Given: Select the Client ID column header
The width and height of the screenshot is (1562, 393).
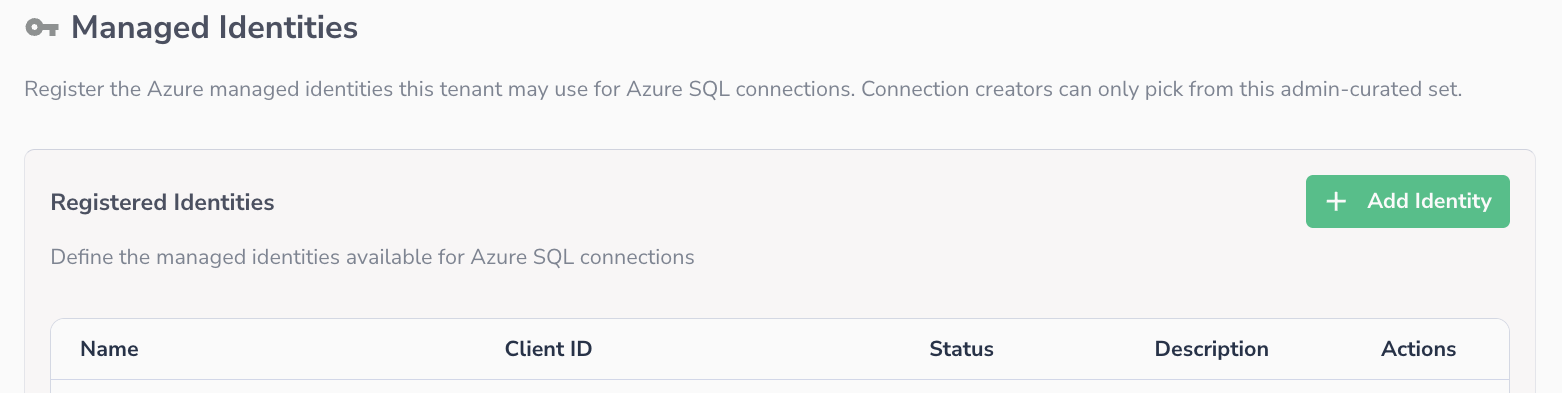Looking at the screenshot, I should tap(548, 349).
